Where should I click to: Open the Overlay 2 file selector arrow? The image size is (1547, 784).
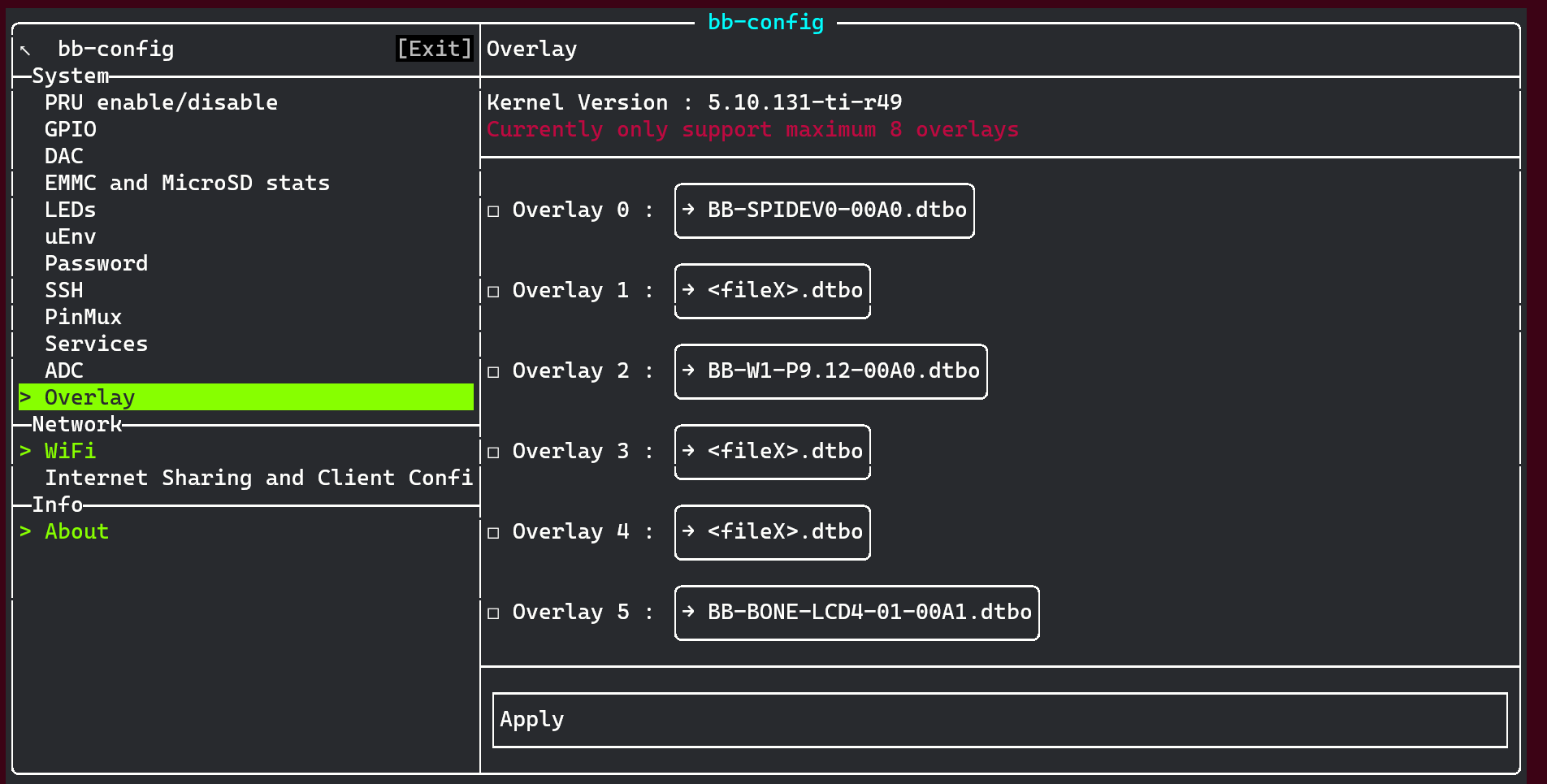688,371
